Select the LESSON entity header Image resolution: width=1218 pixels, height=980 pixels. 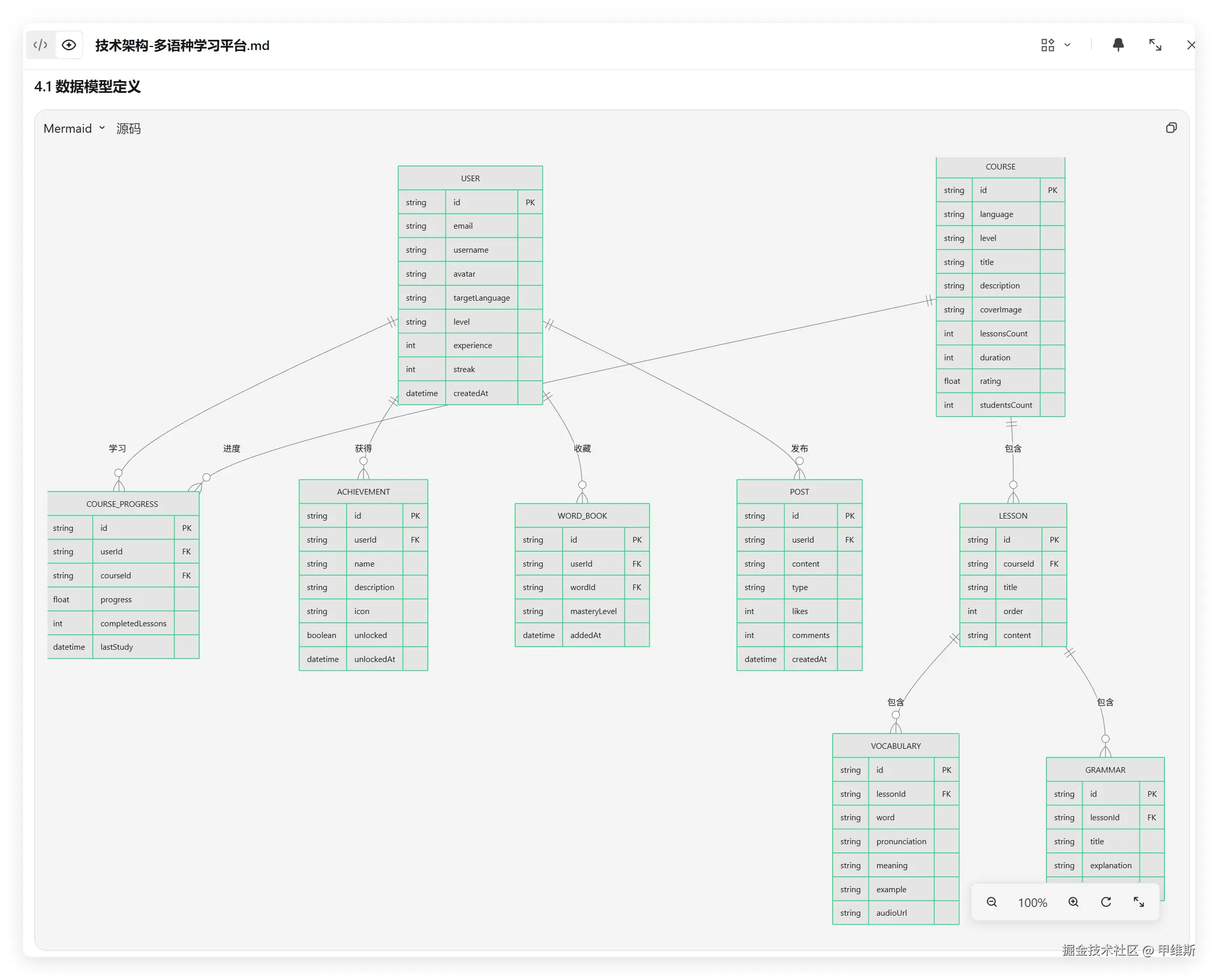tap(1013, 516)
